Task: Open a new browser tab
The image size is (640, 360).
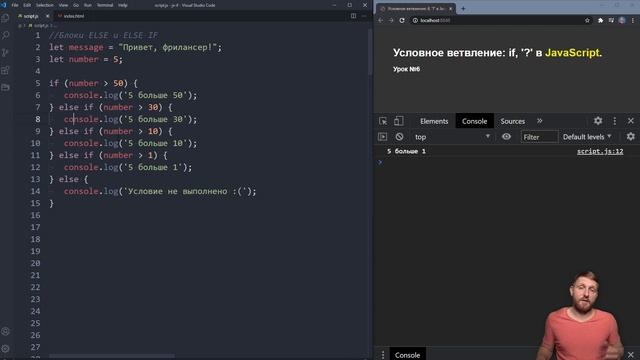Action: point(463,8)
